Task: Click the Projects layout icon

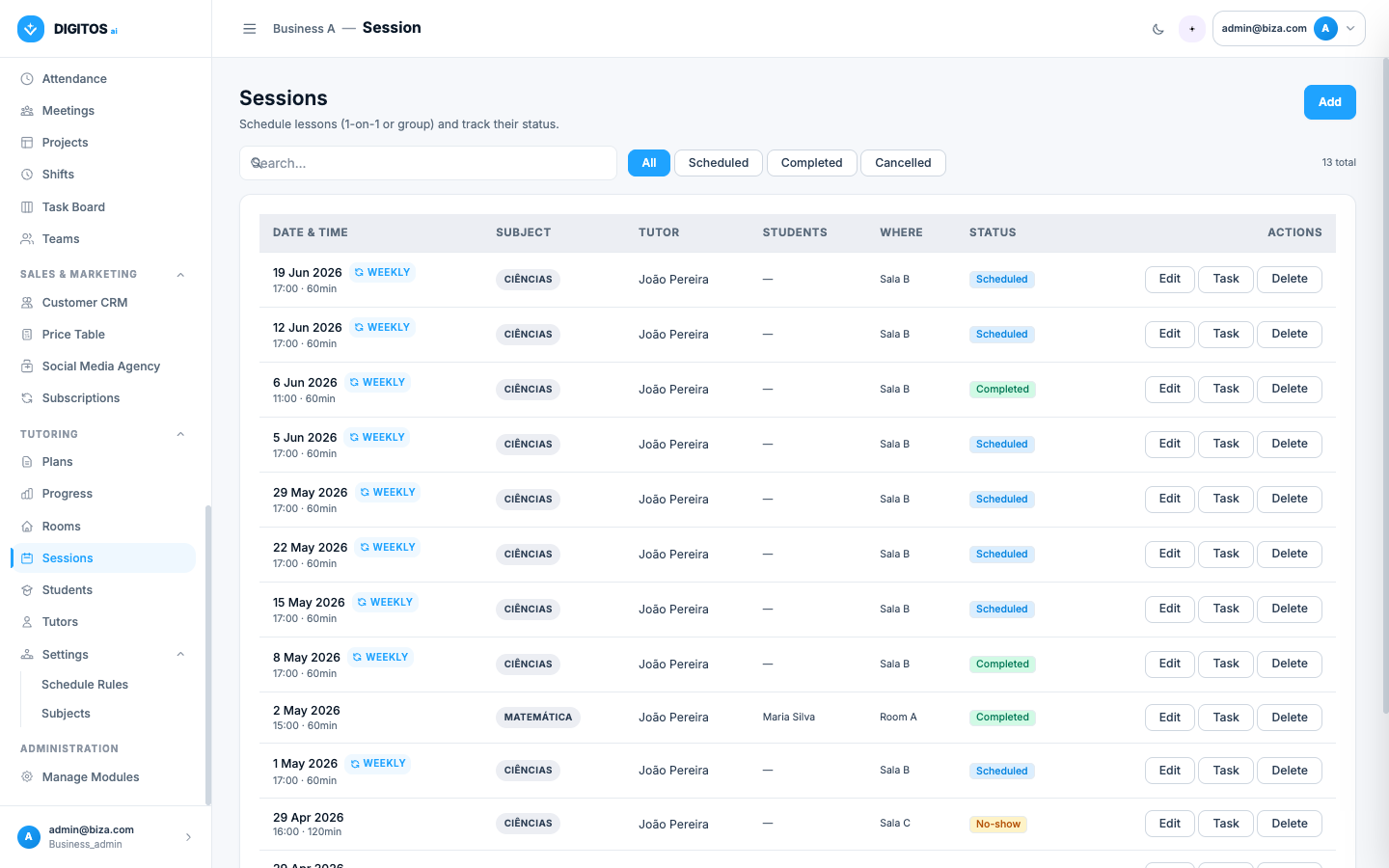Action: 27,143
